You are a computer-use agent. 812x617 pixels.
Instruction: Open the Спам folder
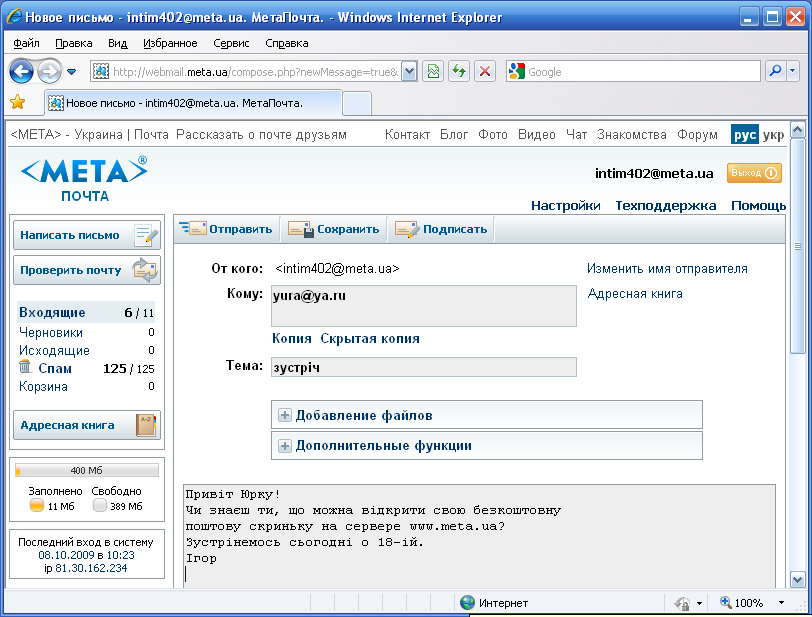tap(55, 368)
